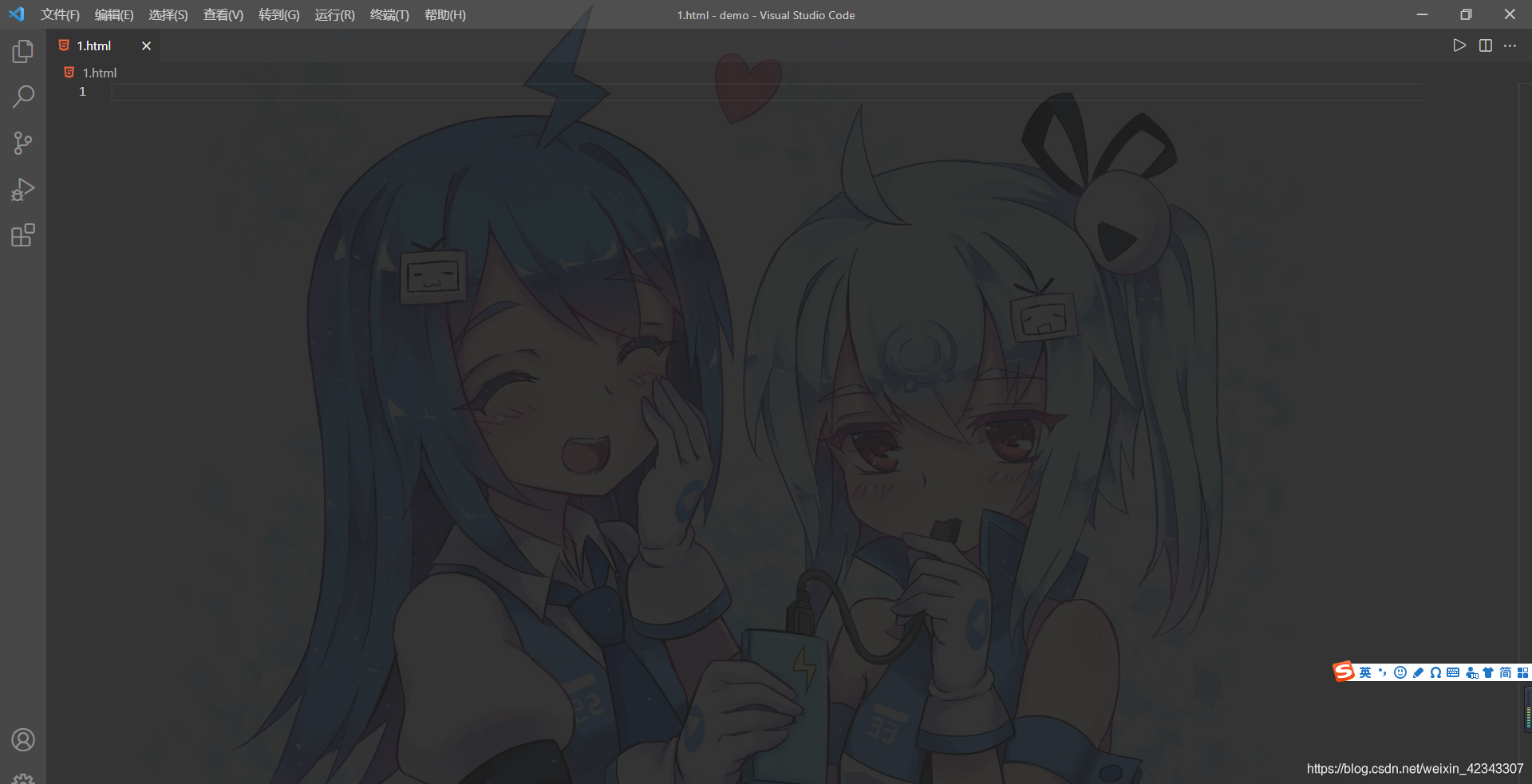Click the VS Code logo icon
Image resolution: width=1532 pixels, height=784 pixels.
pos(17,14)
